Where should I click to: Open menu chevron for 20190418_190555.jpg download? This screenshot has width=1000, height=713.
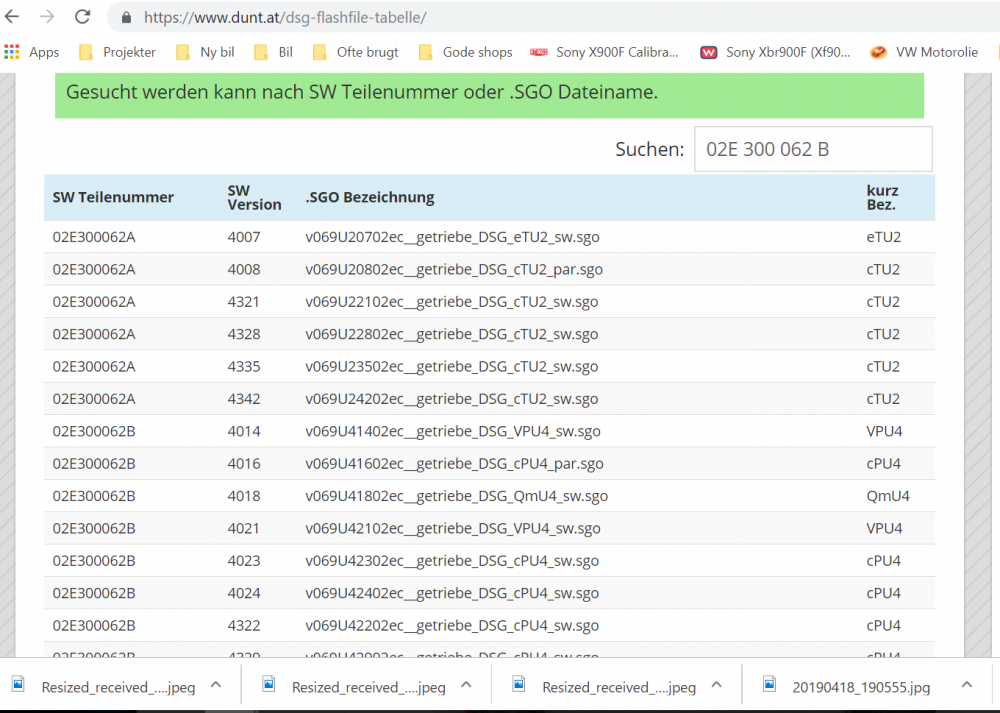coord(967,686)
